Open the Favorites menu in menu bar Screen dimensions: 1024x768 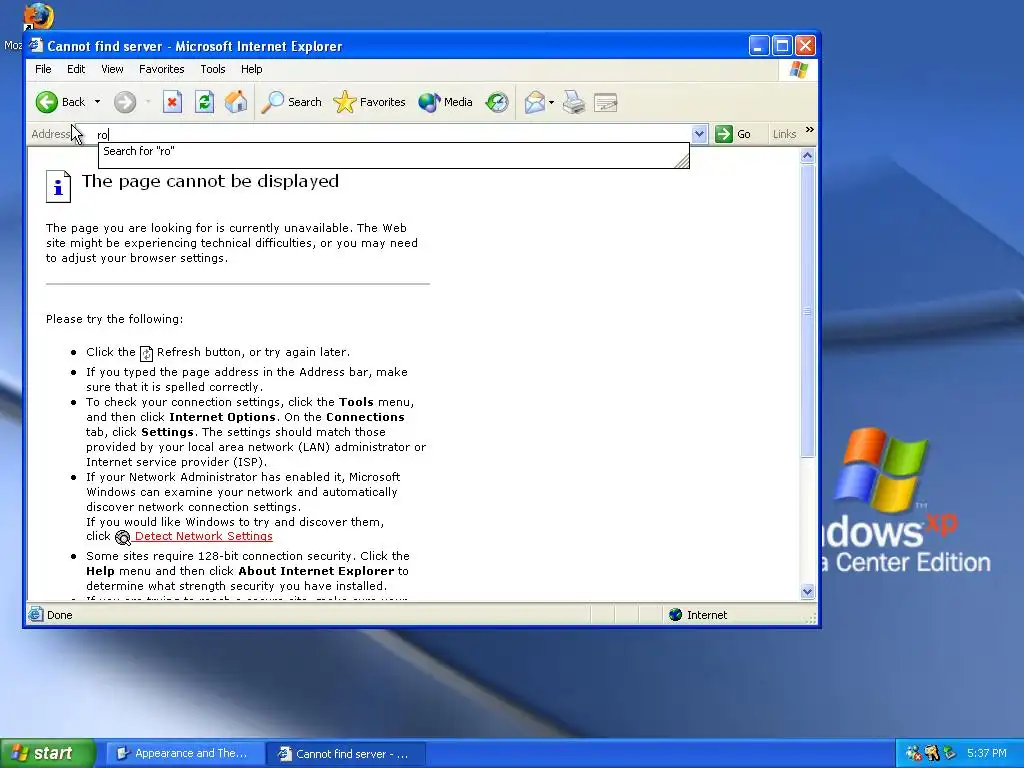[x=161, y=69]
